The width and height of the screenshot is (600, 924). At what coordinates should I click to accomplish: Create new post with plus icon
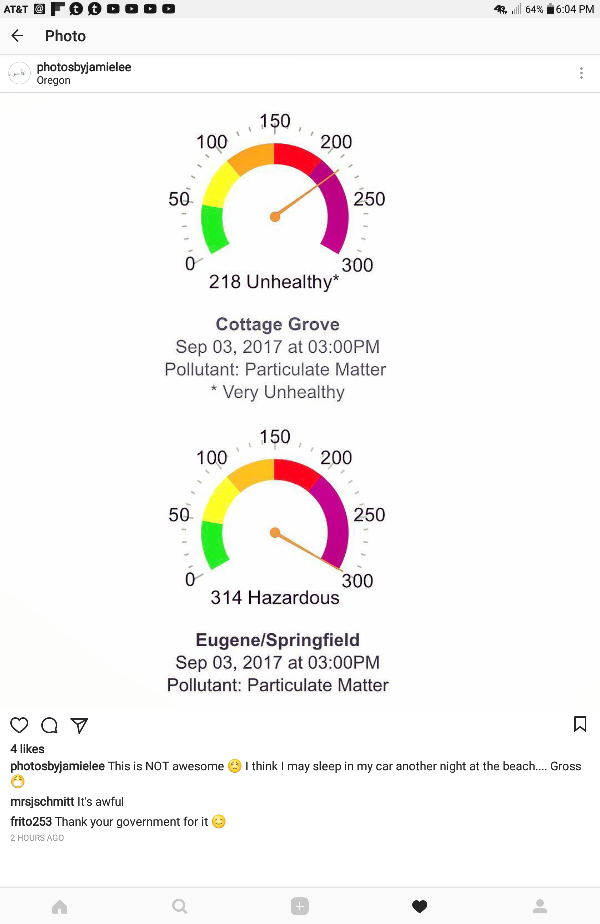(300, 906)
